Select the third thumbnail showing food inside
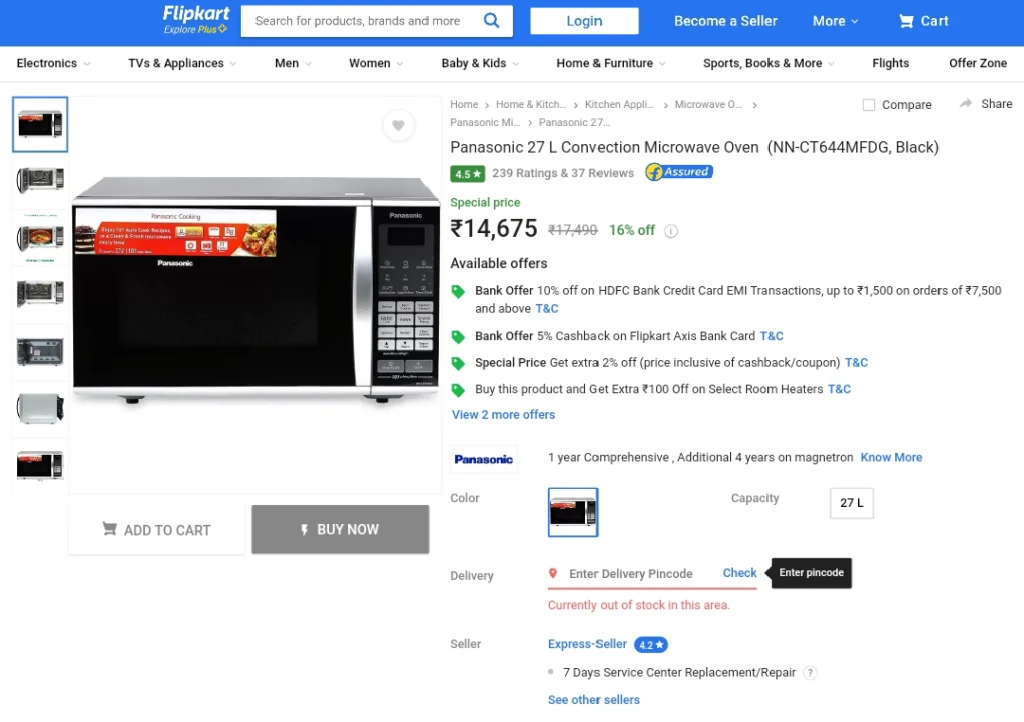This screenshot has height=722, width=1024. (40, 238)
